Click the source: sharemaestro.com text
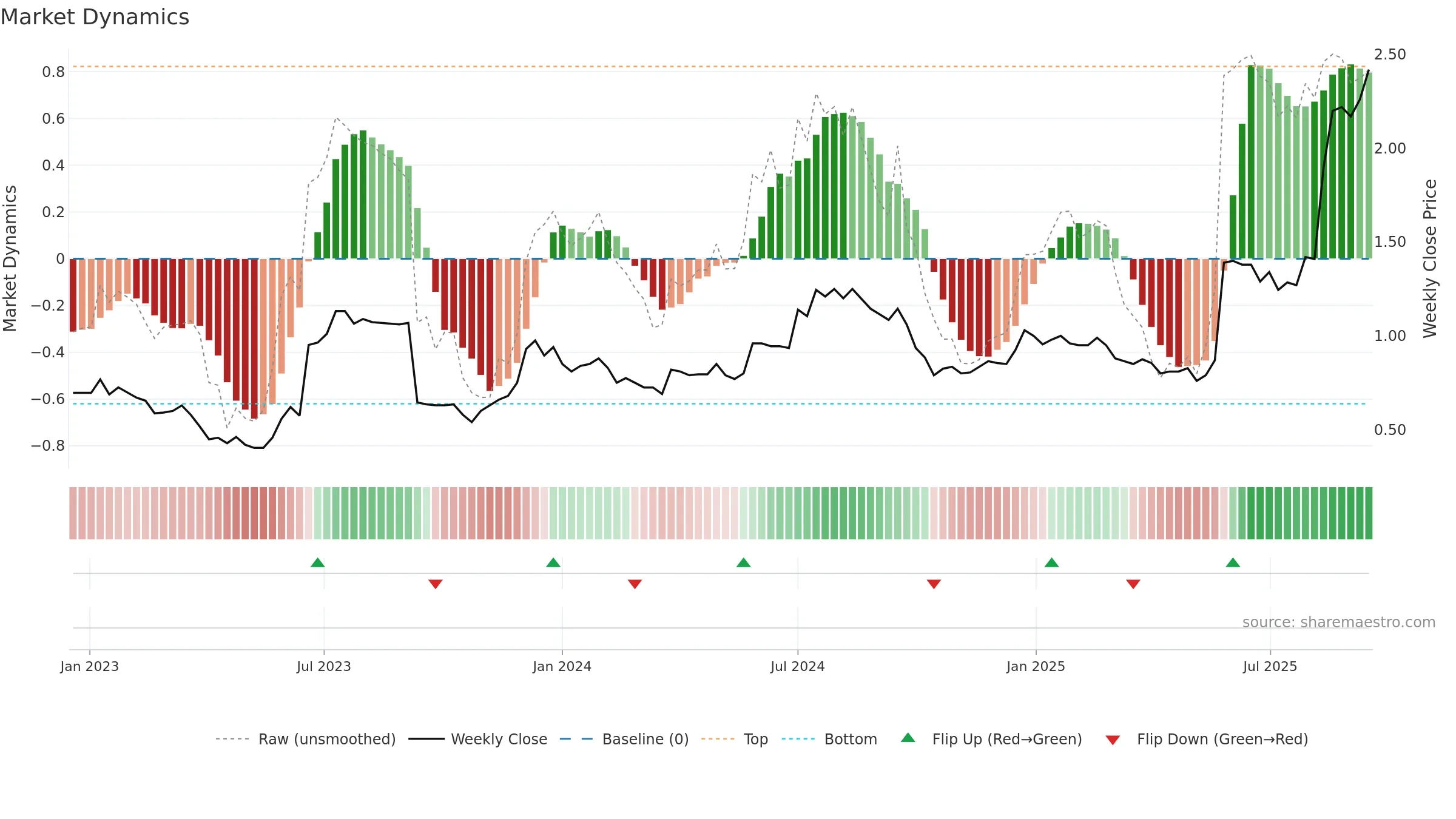Screen dimensions: 1456x819 click(1339, 622)
